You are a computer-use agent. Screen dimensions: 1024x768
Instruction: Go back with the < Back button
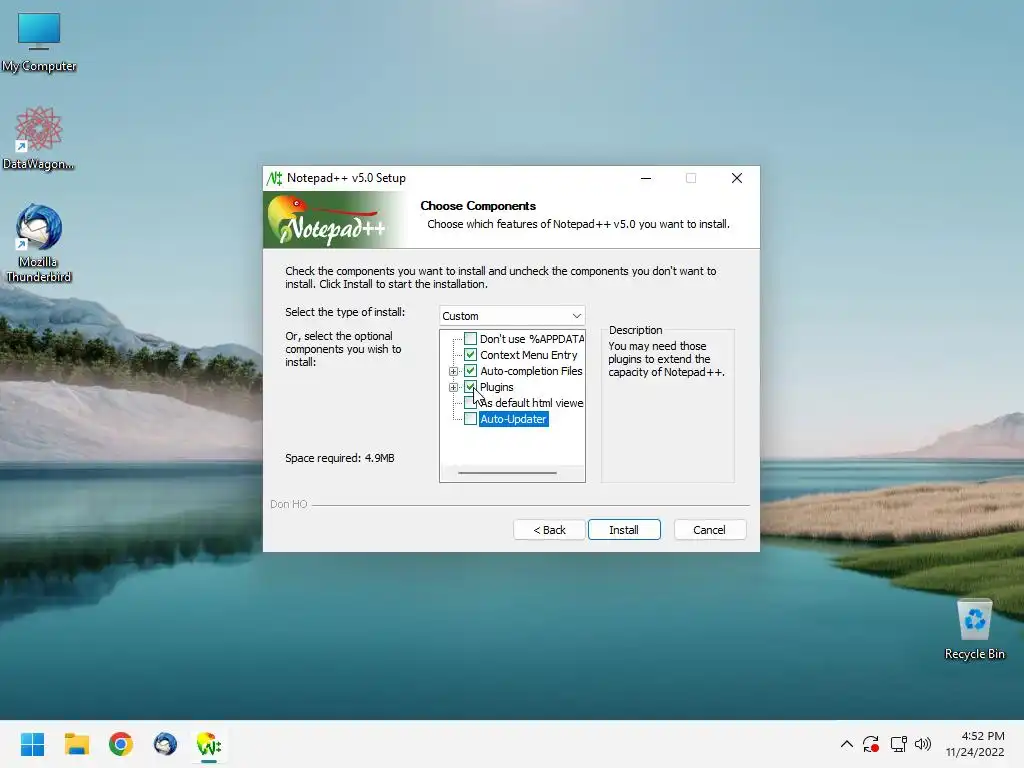click(549, 530)
